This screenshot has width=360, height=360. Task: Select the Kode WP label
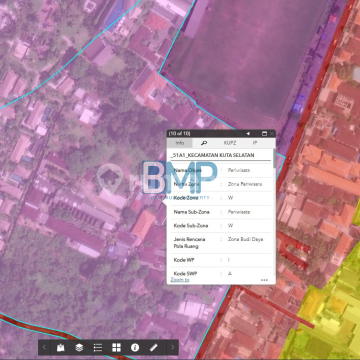tap(183, 260)
